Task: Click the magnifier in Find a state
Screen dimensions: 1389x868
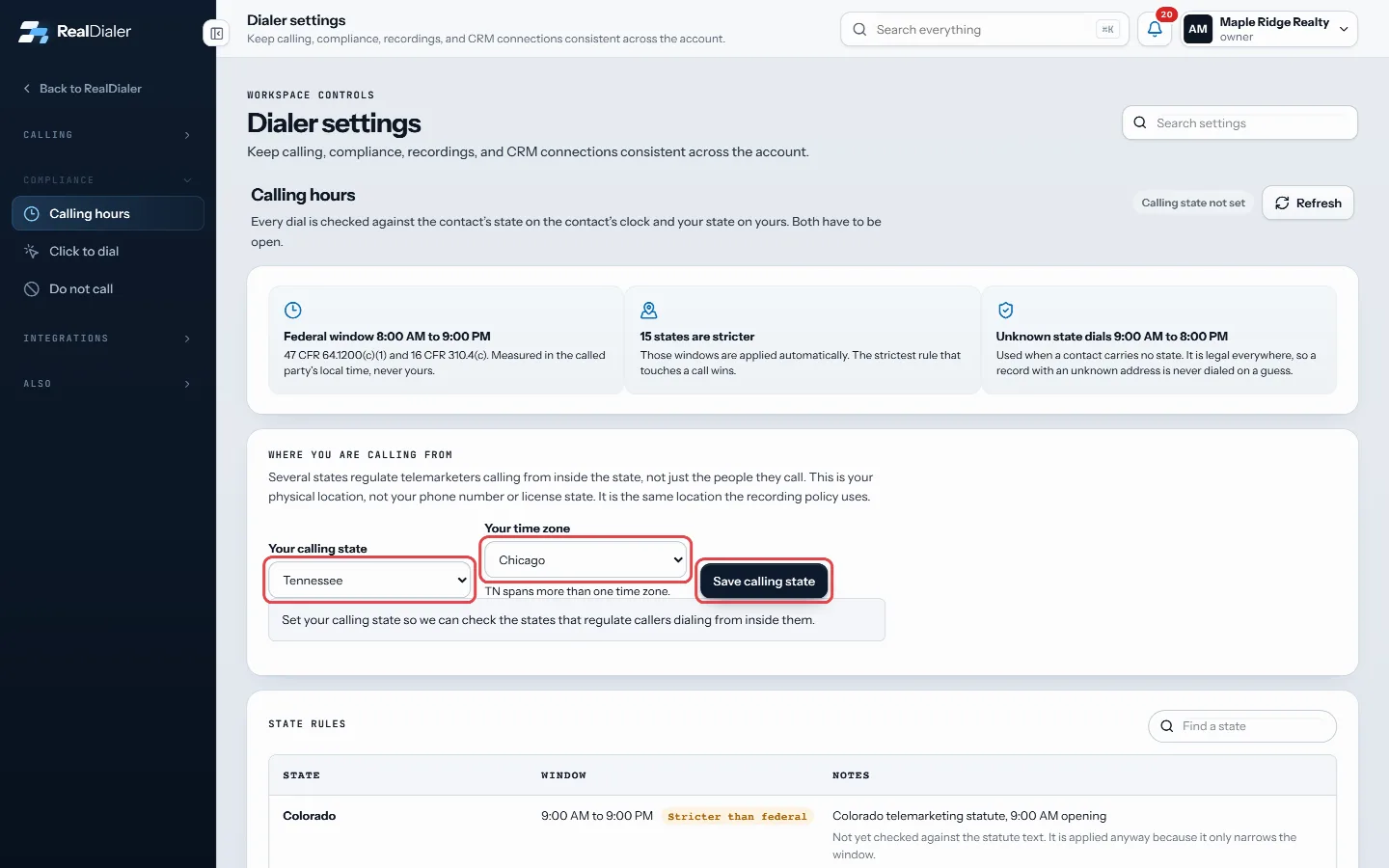Action: pyautogui.click(x=1166, y=726)
